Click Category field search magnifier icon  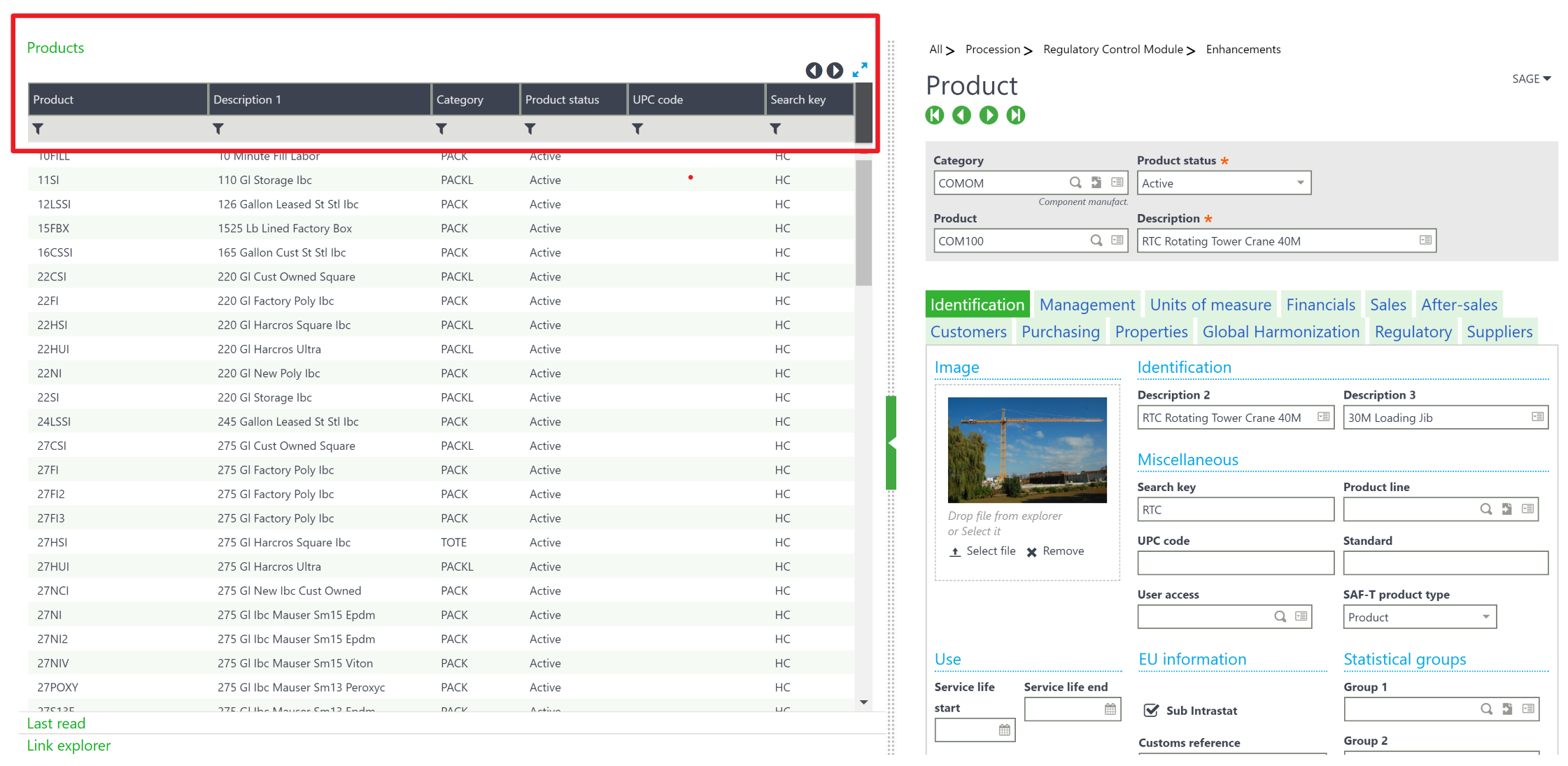point(1075,183)
